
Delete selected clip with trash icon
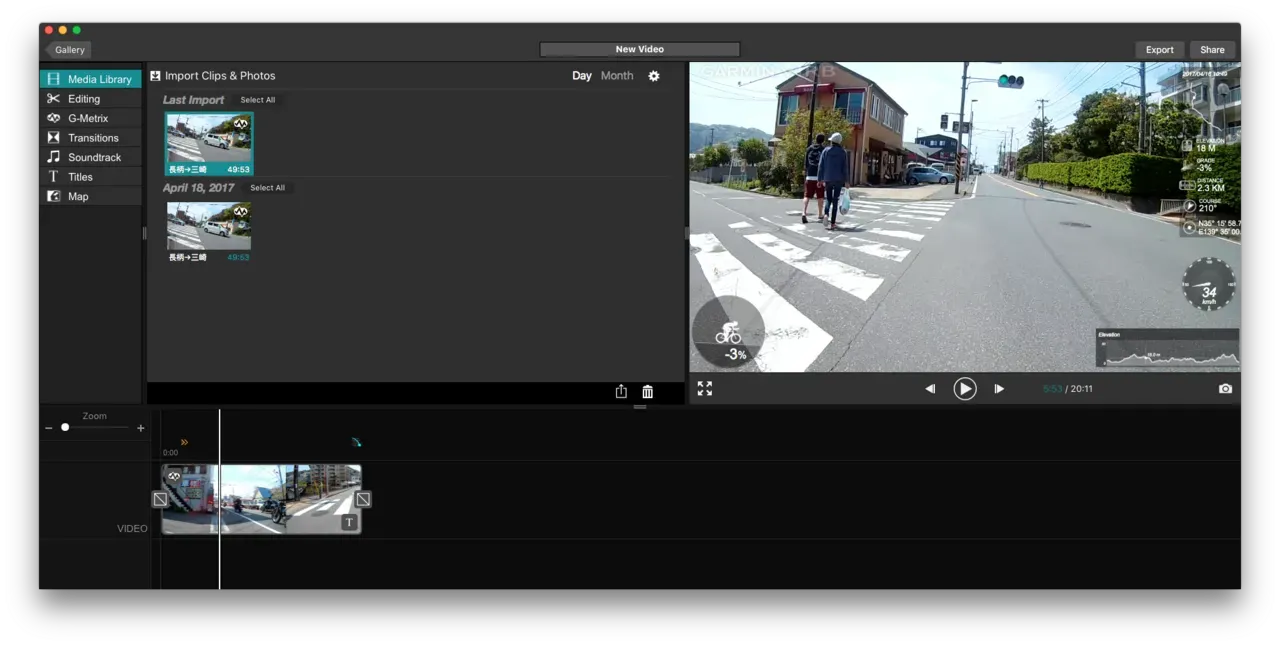(648, 392)
